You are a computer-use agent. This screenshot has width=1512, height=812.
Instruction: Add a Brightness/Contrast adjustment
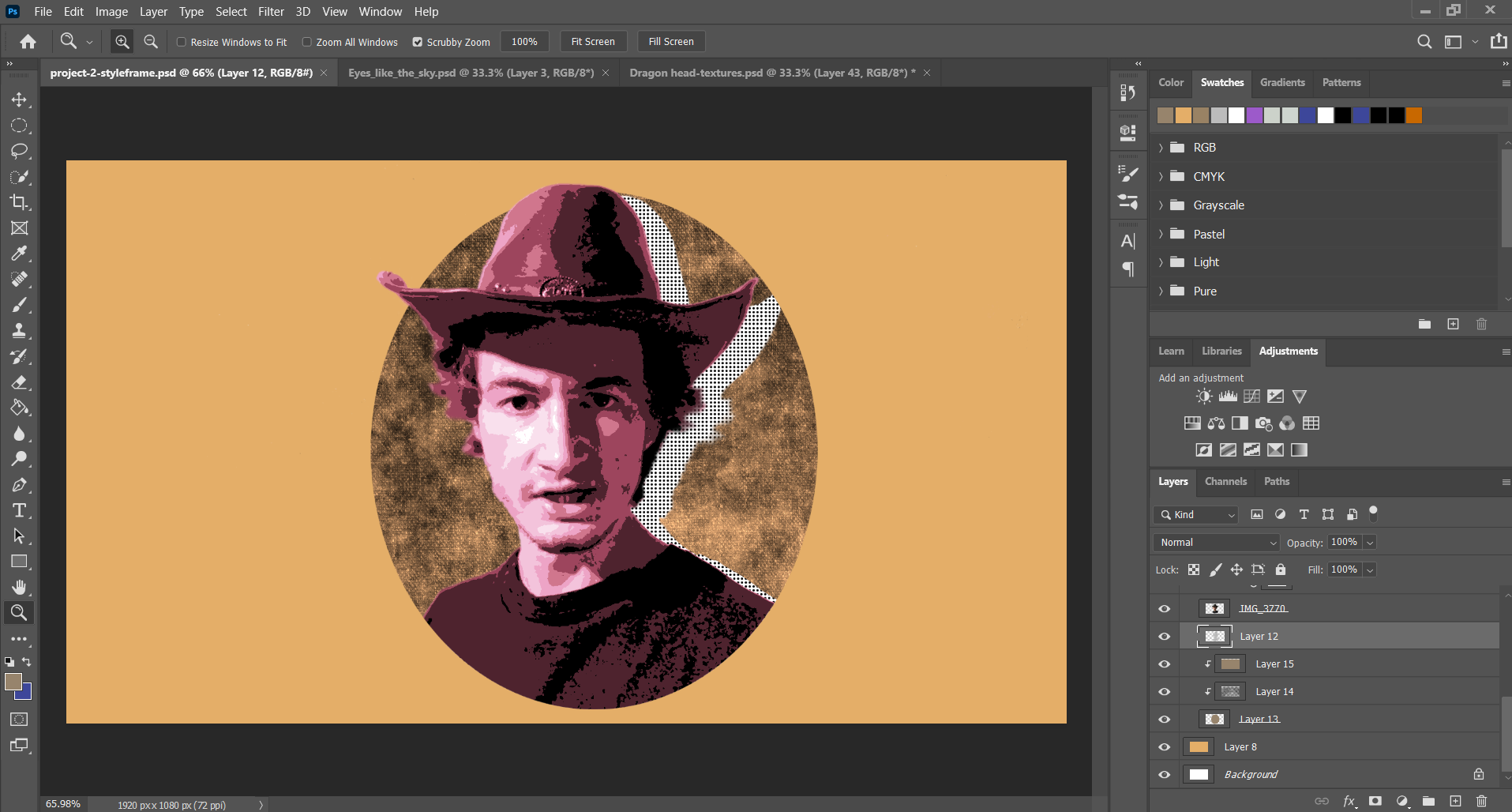(1204, 397)
